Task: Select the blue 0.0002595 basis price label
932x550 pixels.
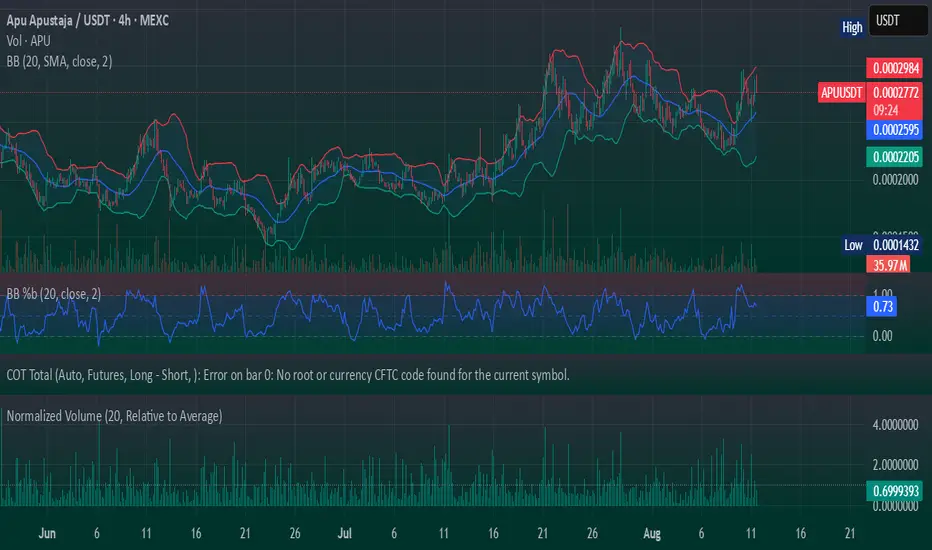Action: point(893,130)
